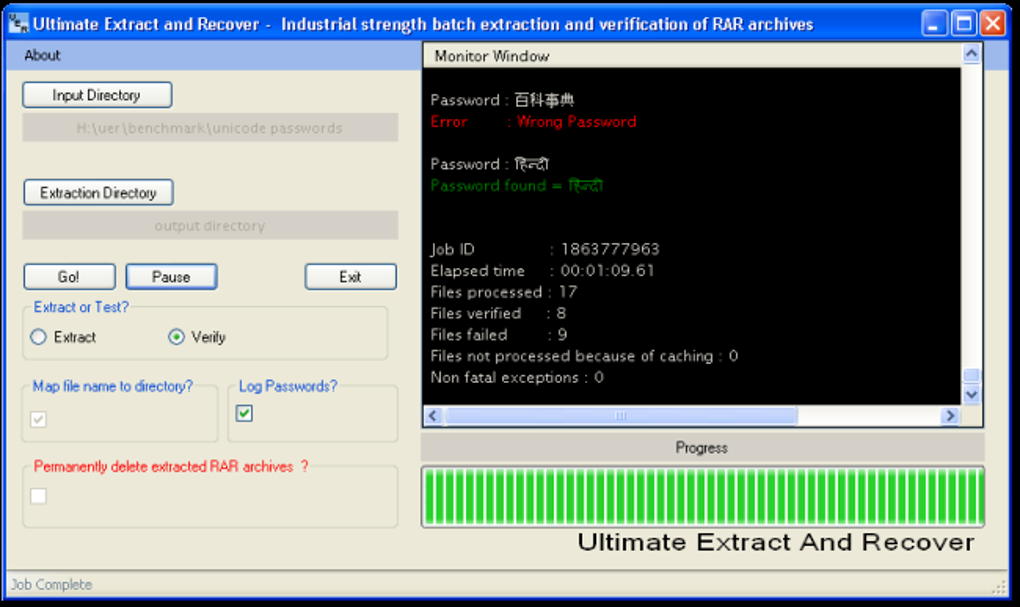The height and width of the screenshot is (607, 1020).
Task: Click the horizontal scroll right arrow
Action: point(950,416)
